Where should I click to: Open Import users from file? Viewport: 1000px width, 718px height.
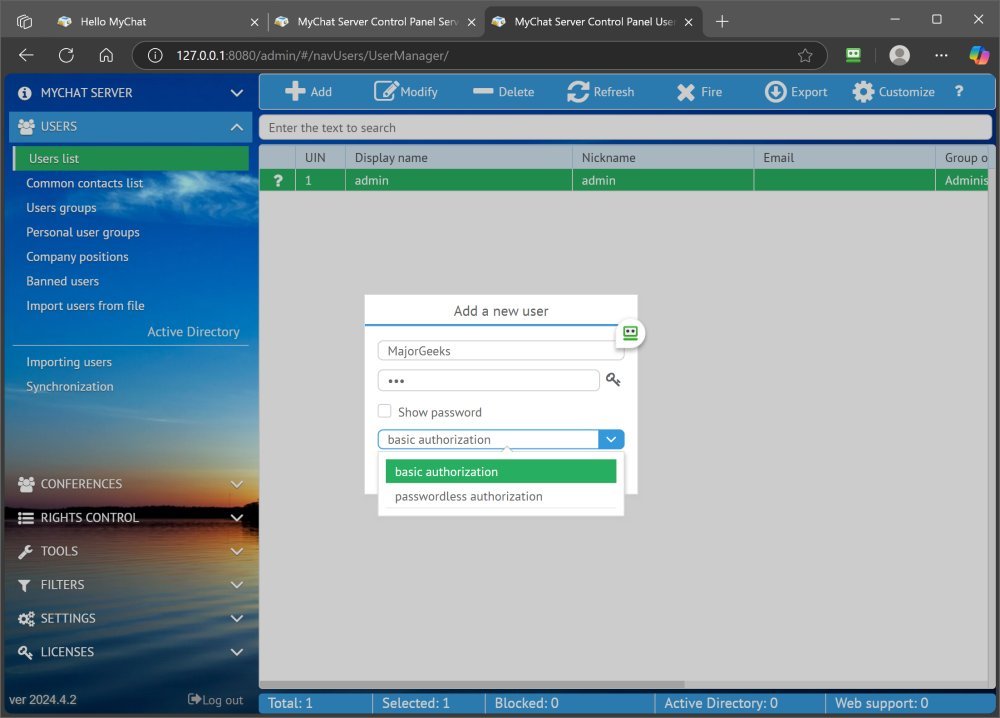[x=85, y=305]
